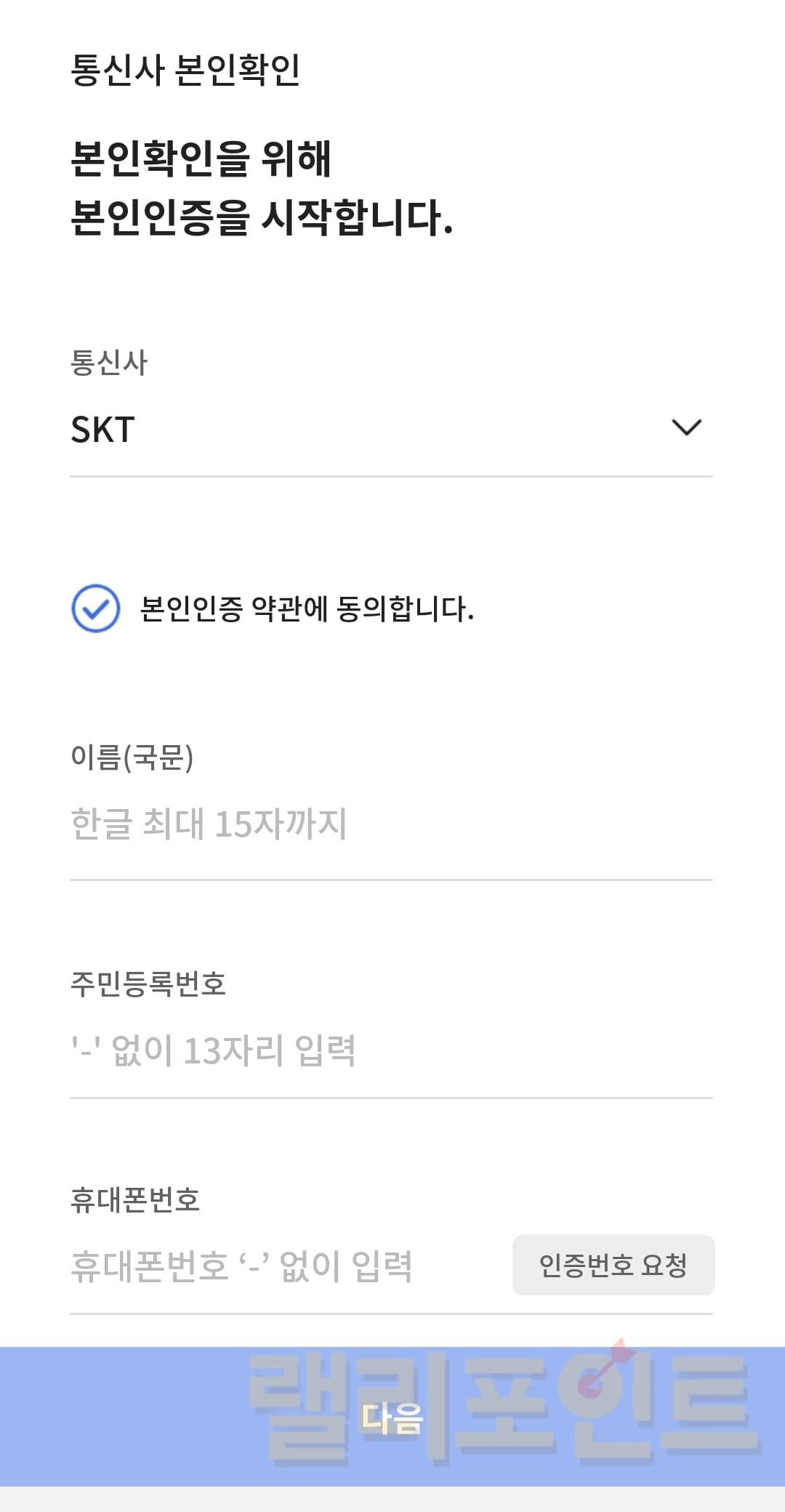Open the SKT carrier selection
785x1512 pixels.
(103, 430)
